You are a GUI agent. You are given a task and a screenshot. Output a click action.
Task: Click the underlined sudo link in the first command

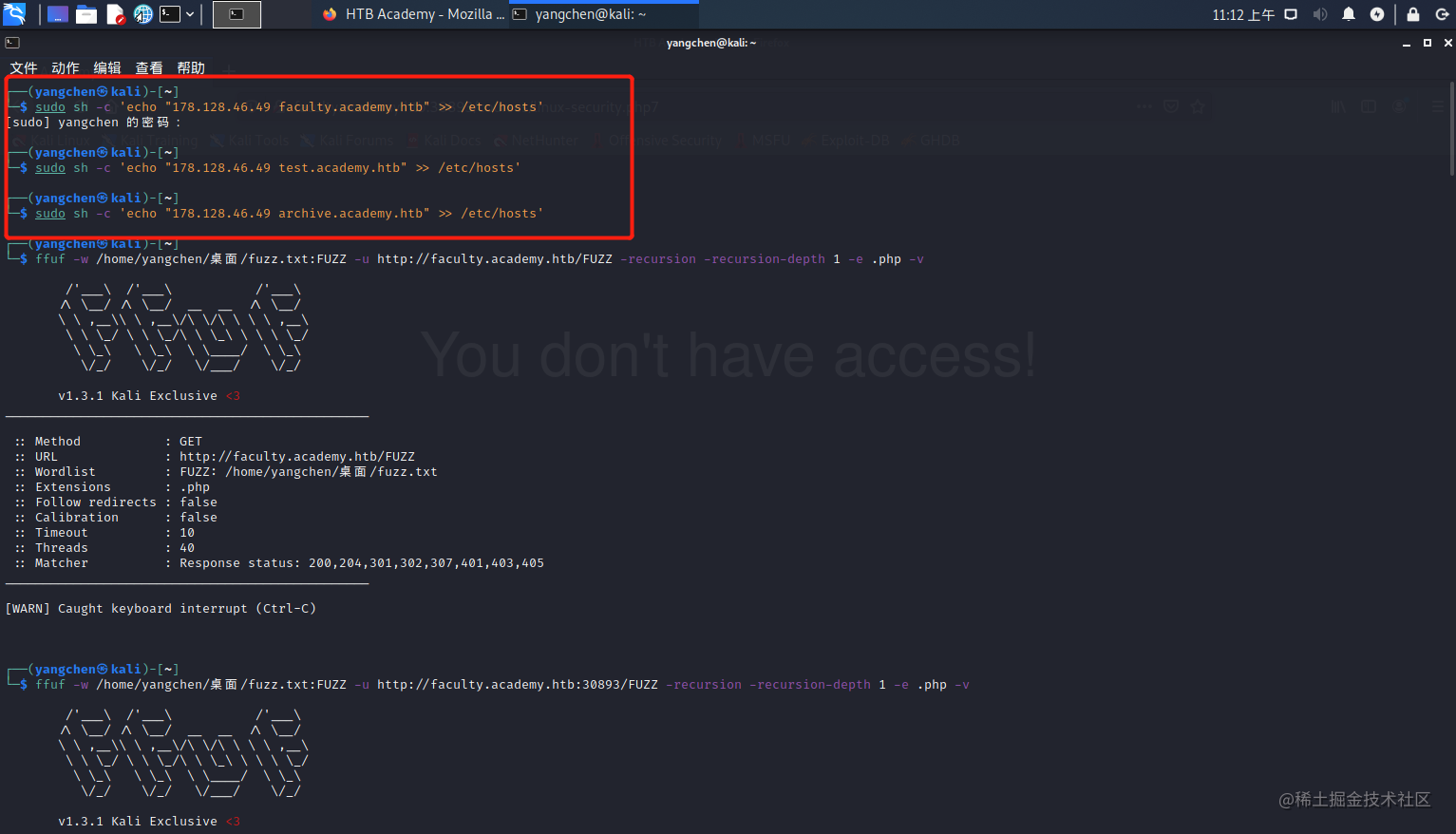49,106
